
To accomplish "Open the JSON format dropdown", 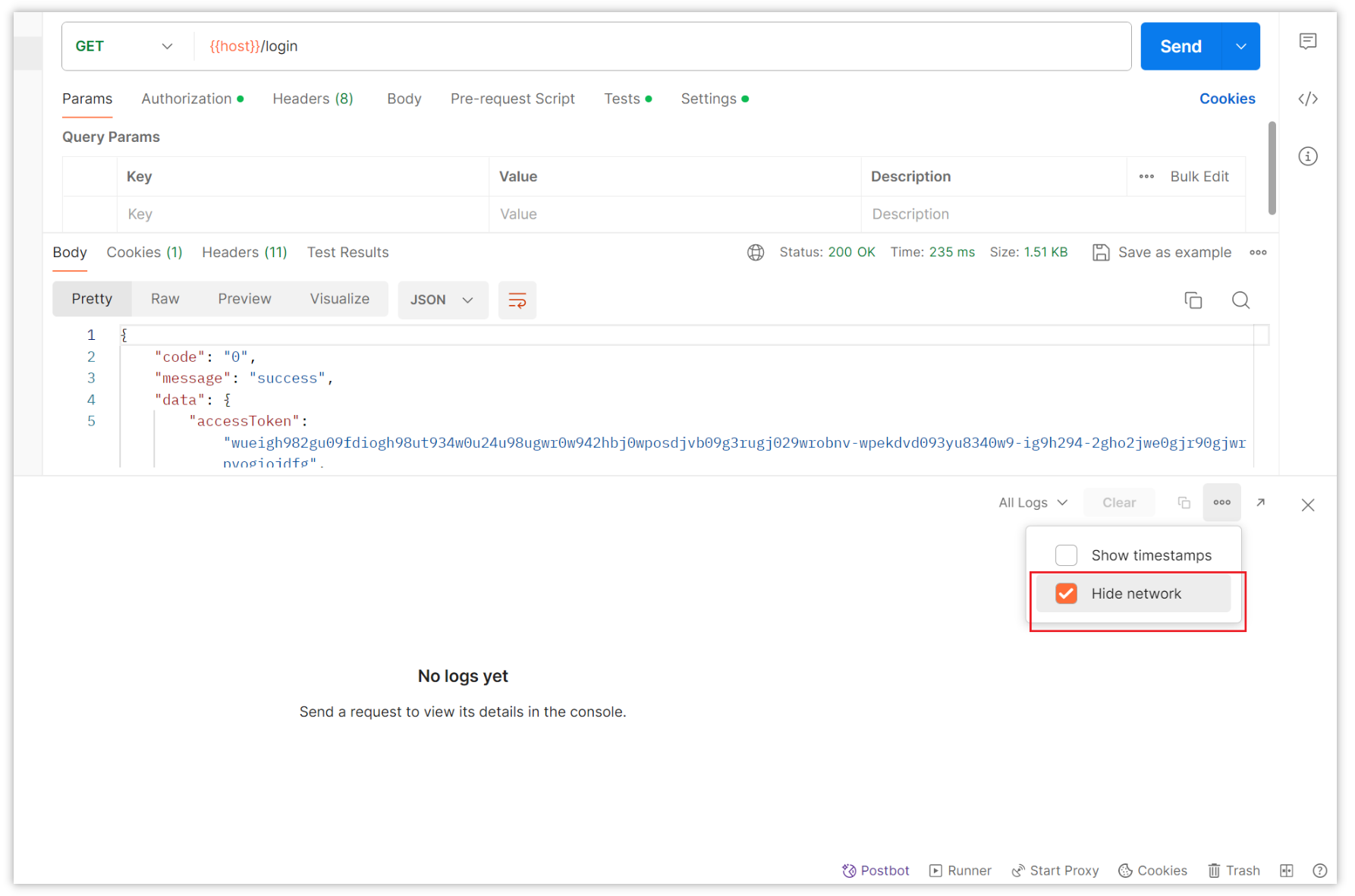I will click(x=442, y=300).
